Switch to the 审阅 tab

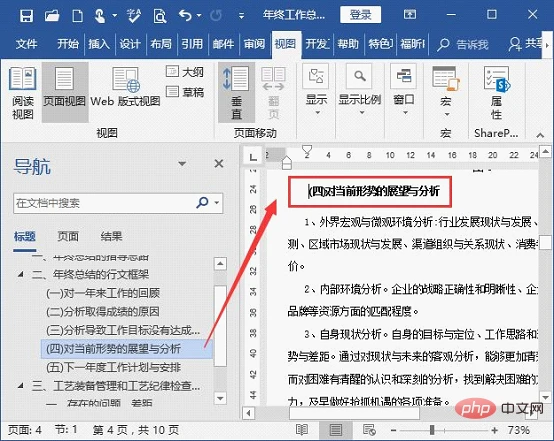254,44
